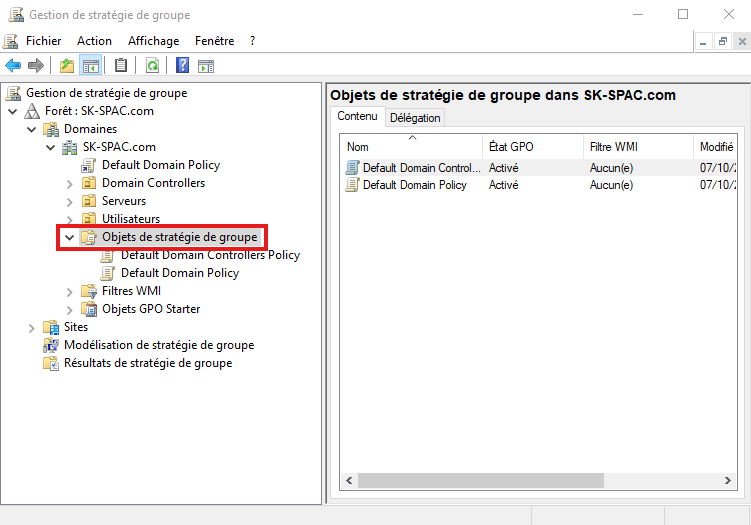Expand the Sites tree node
The width and height of the screenshot is (751, 525).
[31, 328]
